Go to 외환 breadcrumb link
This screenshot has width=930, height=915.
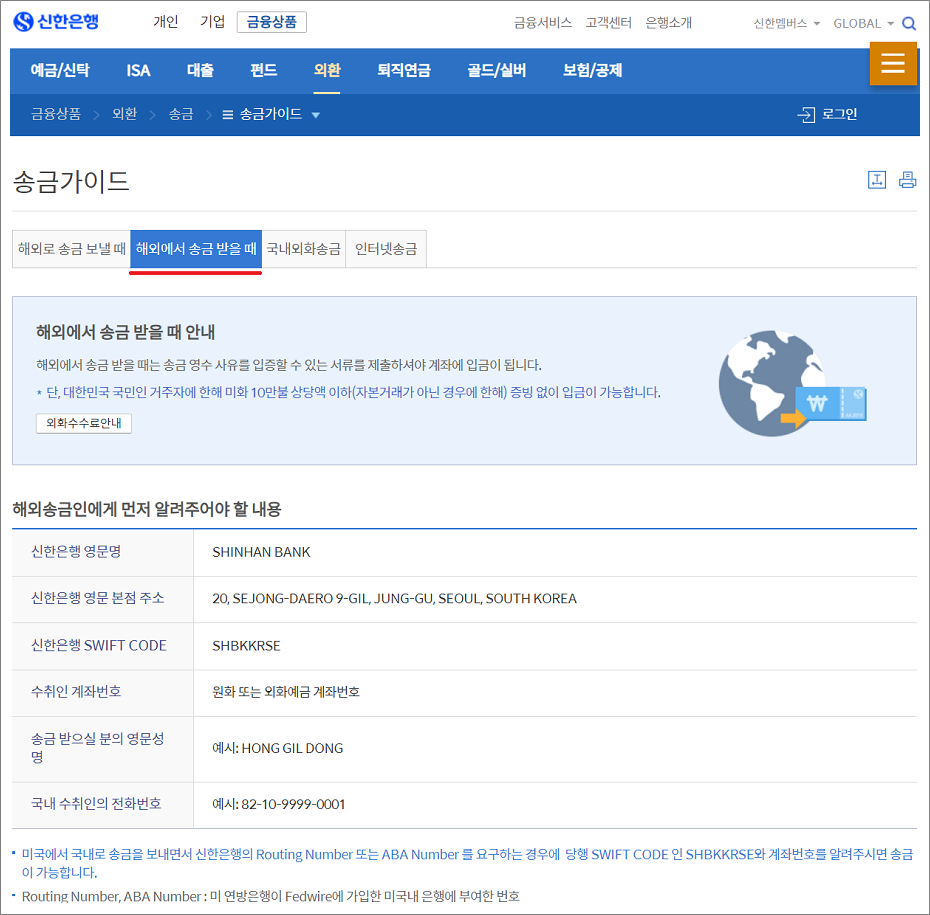pos(125,114)
